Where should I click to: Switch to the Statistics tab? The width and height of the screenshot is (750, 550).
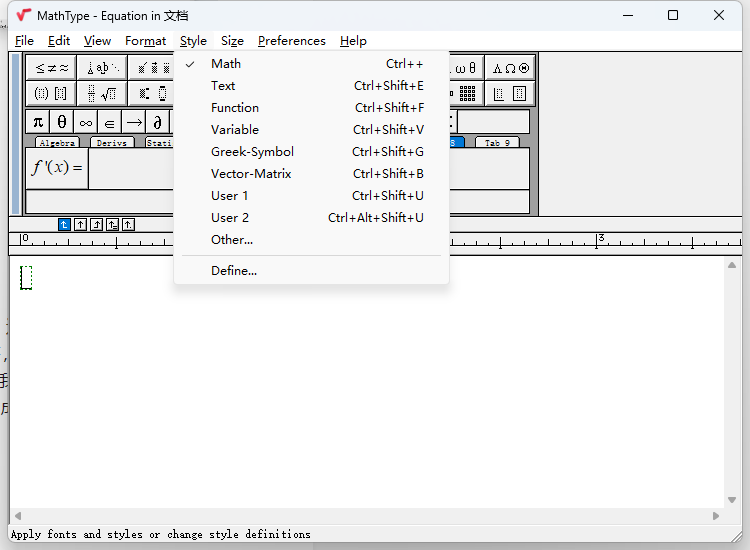(x=160, y=143)
